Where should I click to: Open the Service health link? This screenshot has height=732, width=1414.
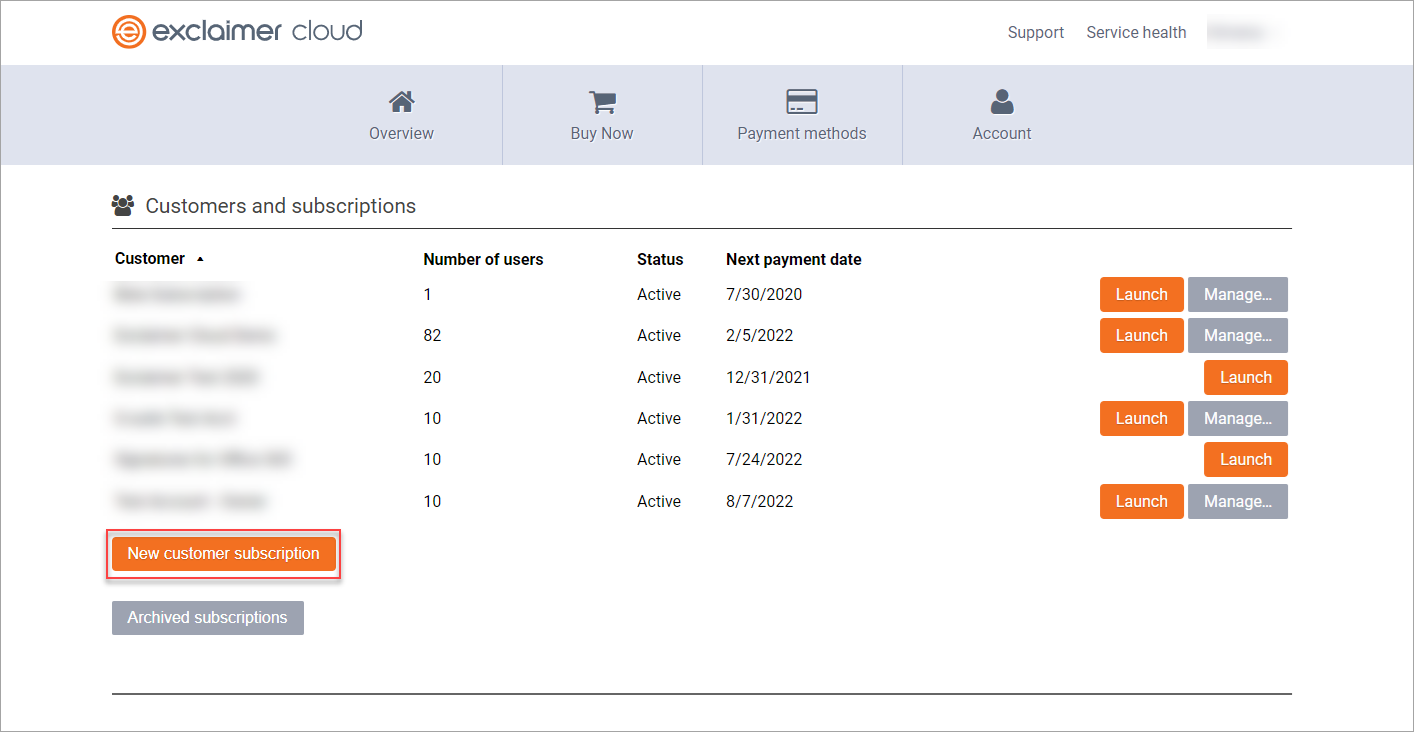coord(1136,33)
